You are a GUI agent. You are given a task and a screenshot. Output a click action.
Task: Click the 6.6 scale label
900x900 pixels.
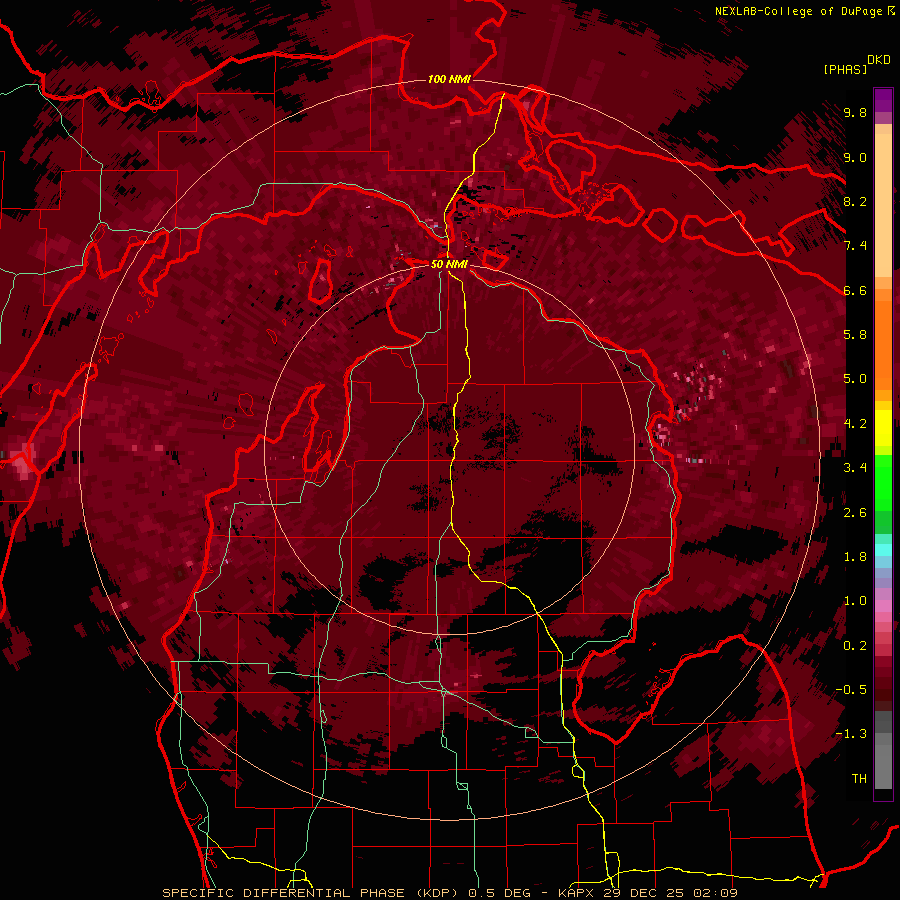pos(855,290)
